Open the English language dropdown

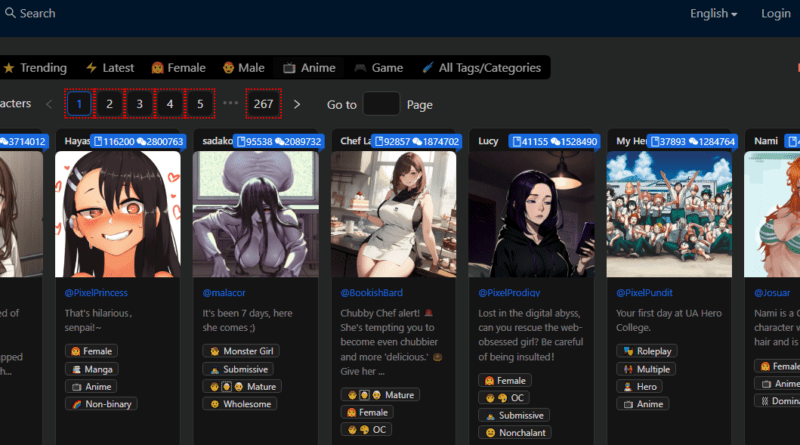pyautogui.click(x=713, y=14)
